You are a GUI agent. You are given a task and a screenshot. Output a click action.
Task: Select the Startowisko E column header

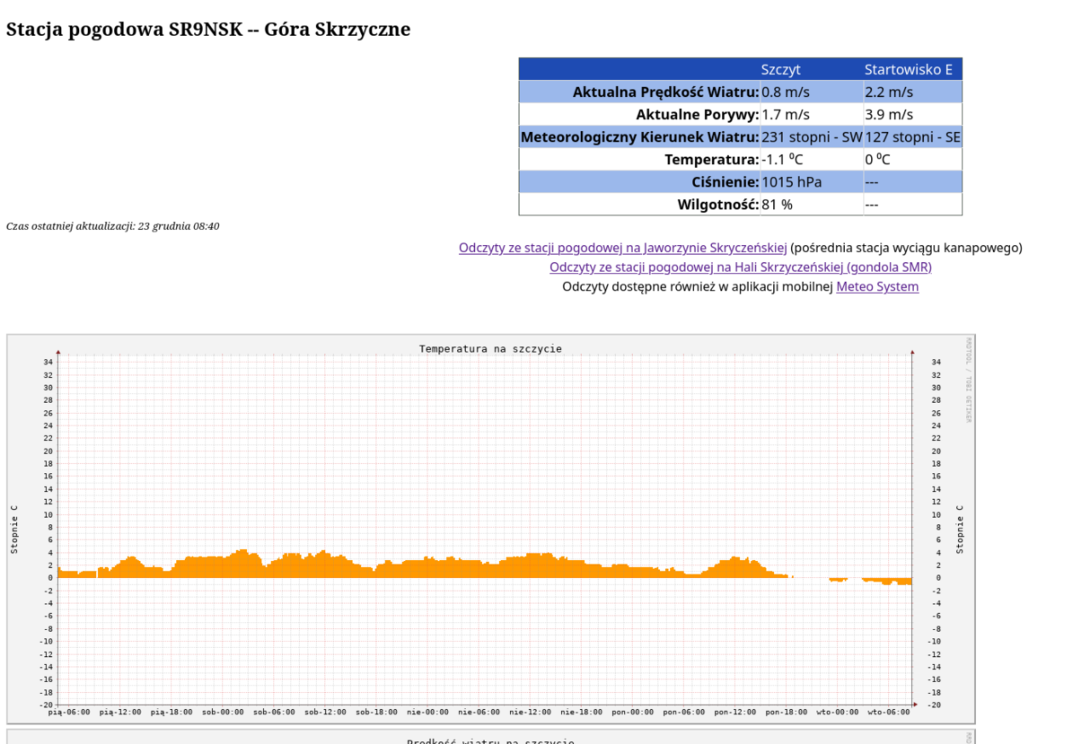908,70
